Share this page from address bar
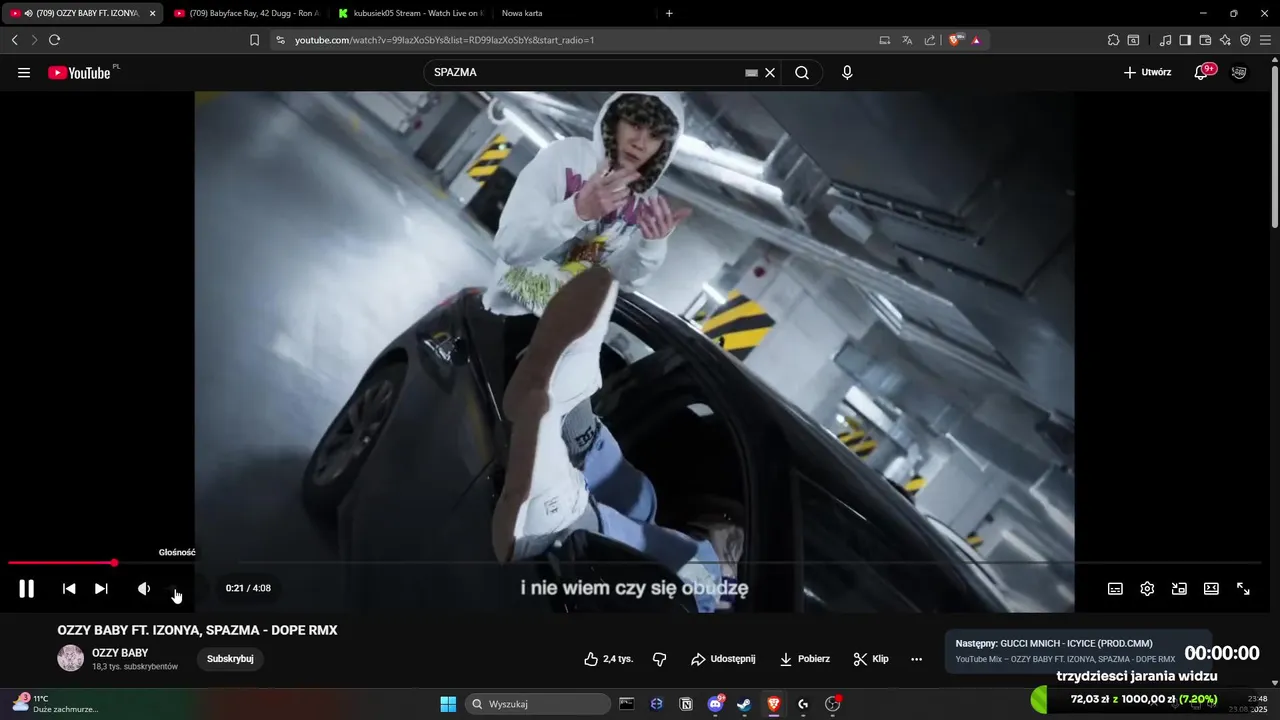1280x720 pixels. [x=930, y=40]
